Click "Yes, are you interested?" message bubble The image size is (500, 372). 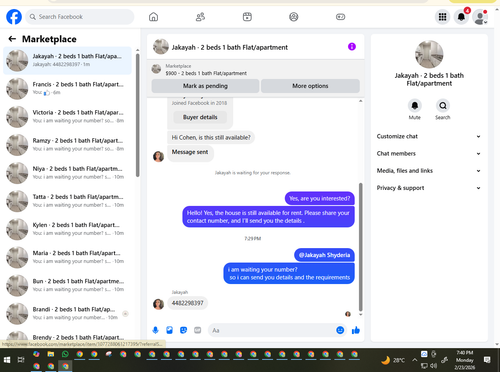pos(320,198)
